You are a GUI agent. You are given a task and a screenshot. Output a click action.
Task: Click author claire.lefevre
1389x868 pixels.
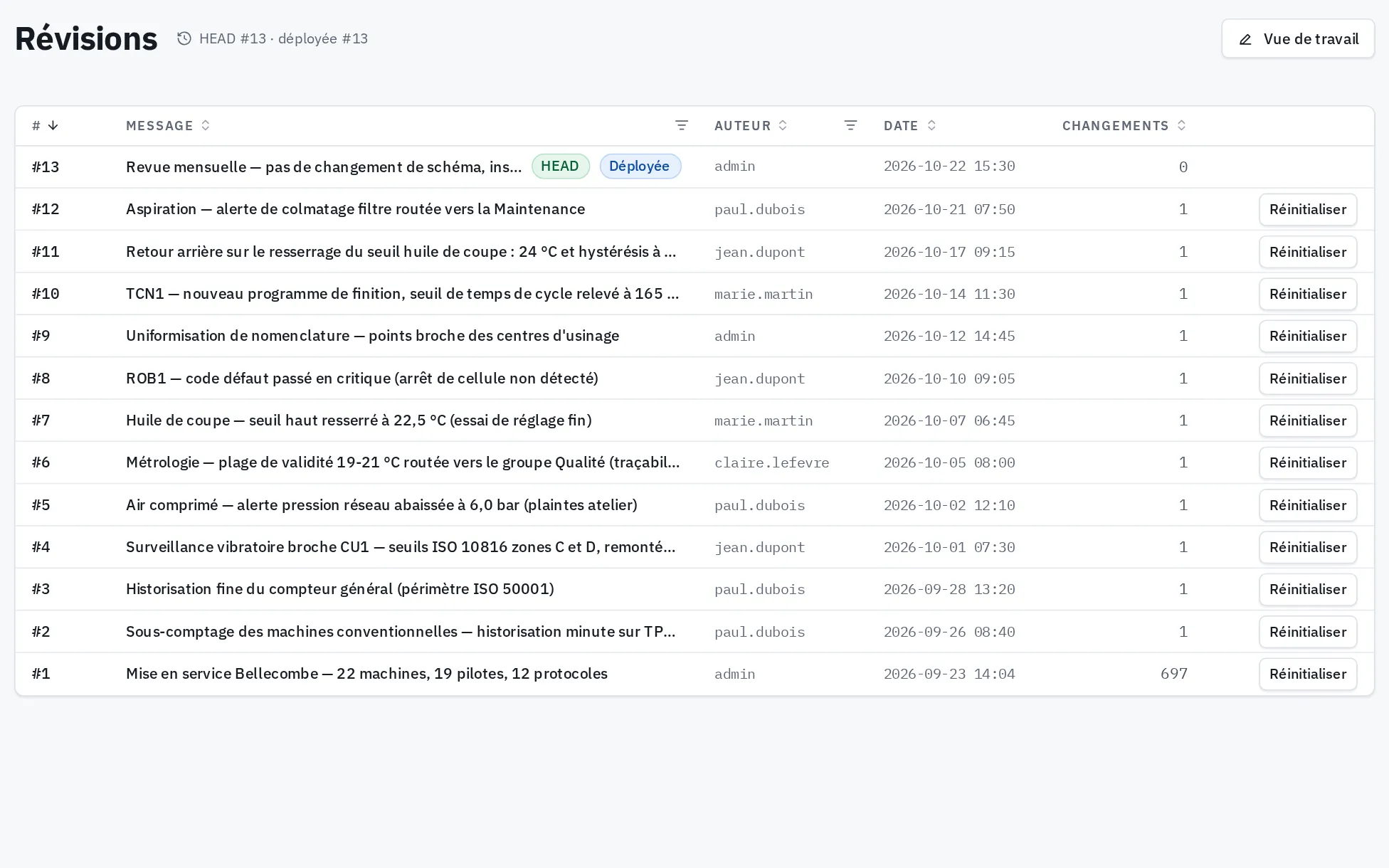pos(771,462)
